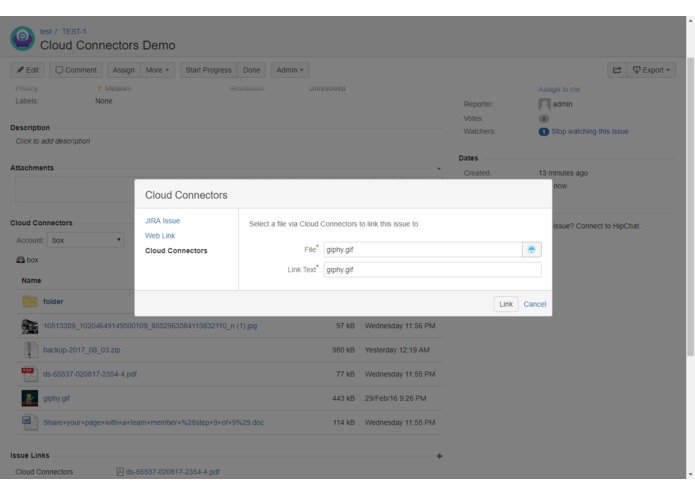Viewport: 695px width, 494px height.
Task: Click the giphy.gif thumbnail
Action: pos(30,398)
